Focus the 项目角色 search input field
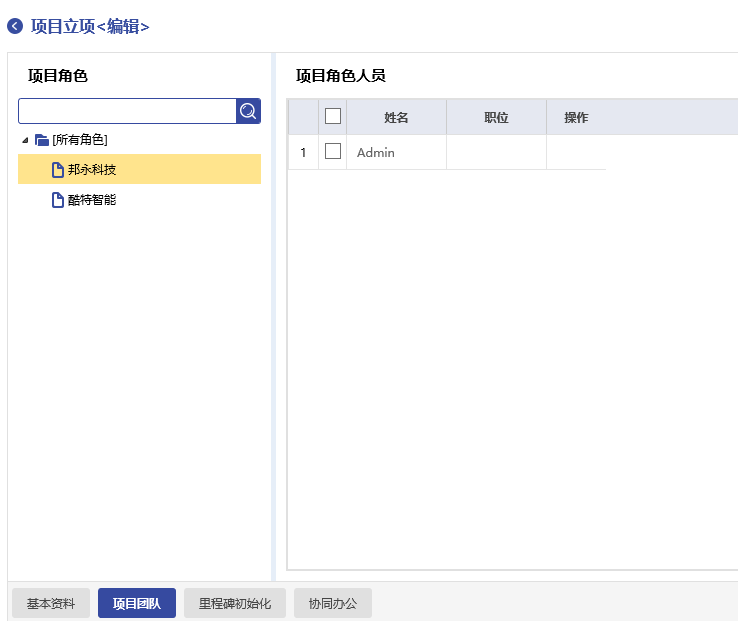Image resolution: width=738 pixels, height=621 pixels. [x=127, y=111]
